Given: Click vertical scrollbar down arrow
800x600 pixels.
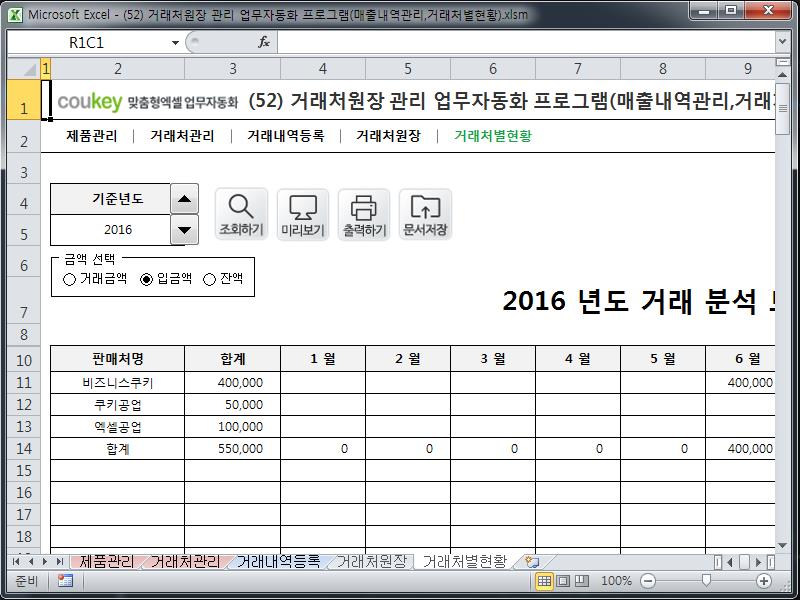Looking at the screenshot, I should point(783,545).
